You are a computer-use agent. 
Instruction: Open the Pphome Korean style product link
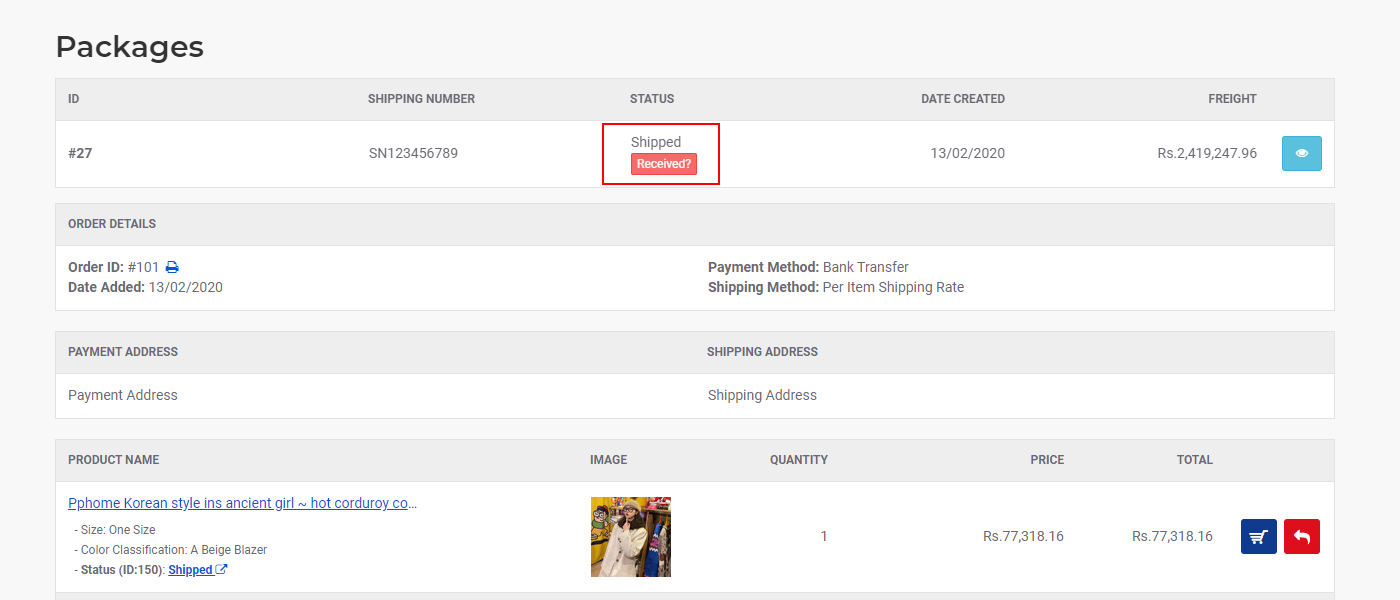click(243, 503)
